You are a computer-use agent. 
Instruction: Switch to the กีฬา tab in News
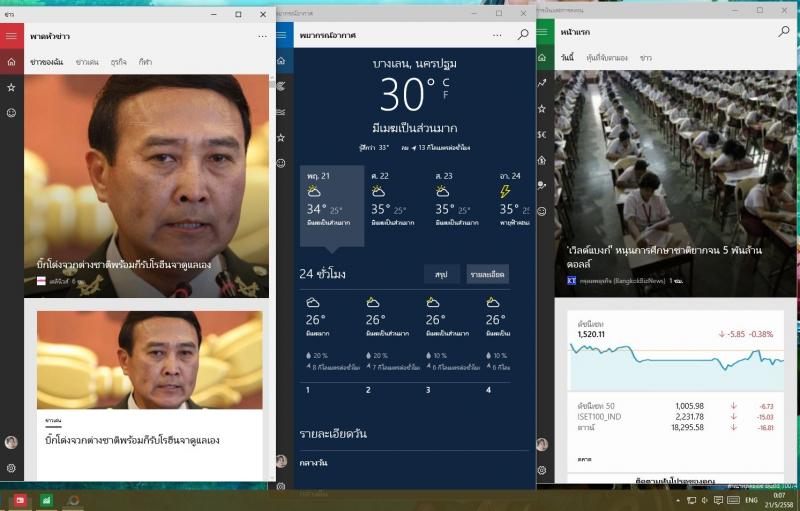(146, 62)
